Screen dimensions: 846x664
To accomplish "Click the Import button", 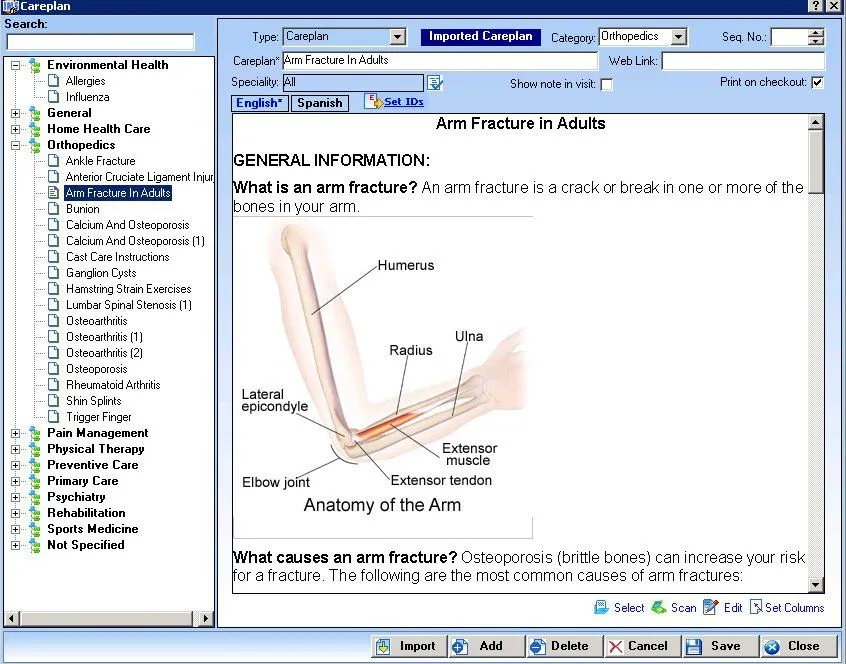I will [x=408, y=646].
